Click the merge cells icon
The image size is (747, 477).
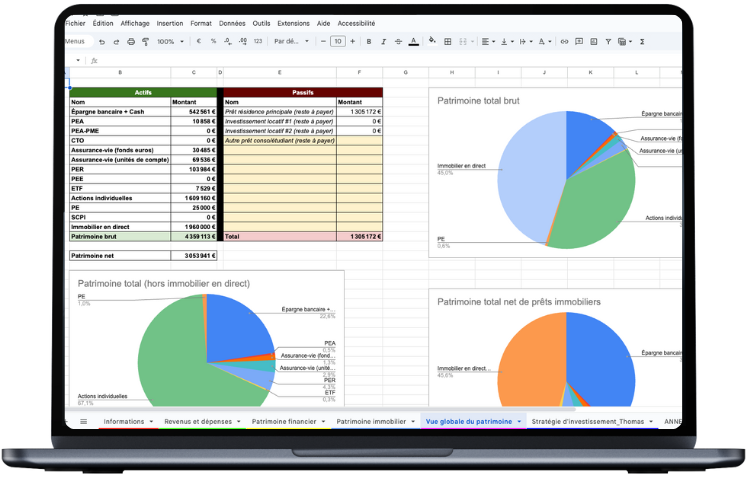(463, 41)
